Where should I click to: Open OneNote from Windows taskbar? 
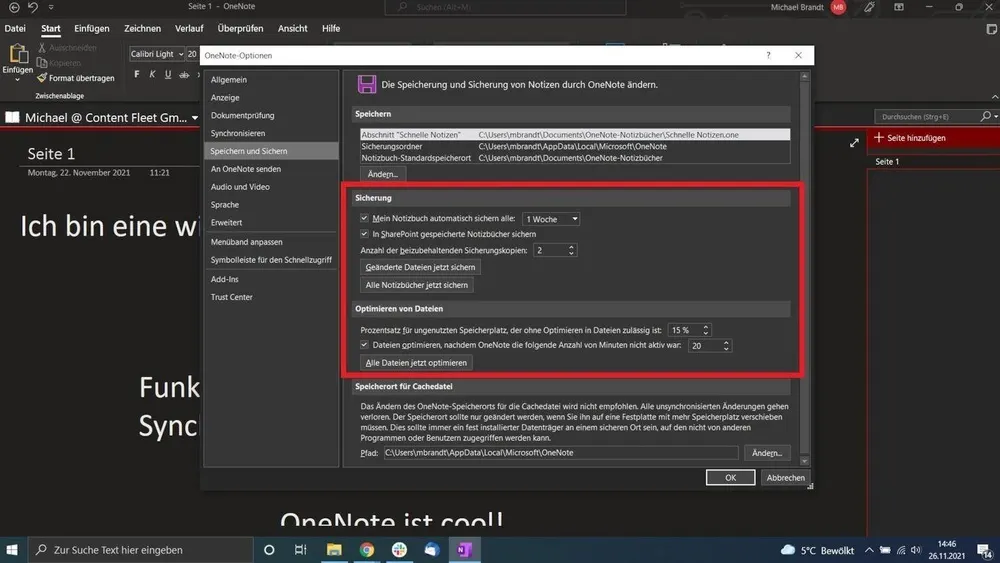pyautogui.click(x=464, y=550)
